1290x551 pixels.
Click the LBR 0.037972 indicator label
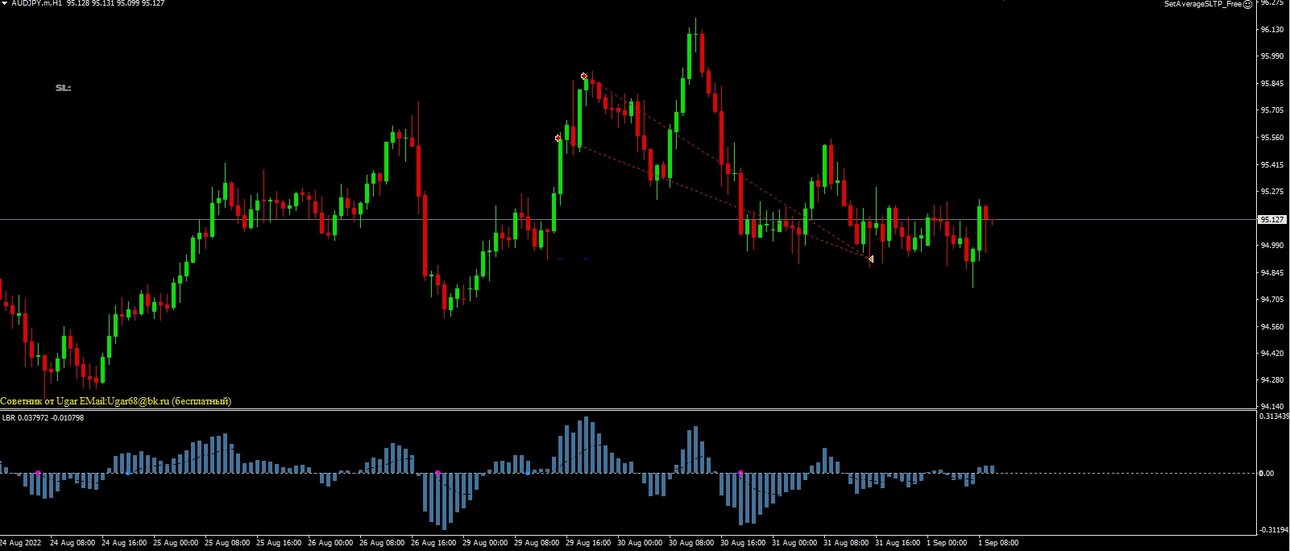tap(43, 417)
